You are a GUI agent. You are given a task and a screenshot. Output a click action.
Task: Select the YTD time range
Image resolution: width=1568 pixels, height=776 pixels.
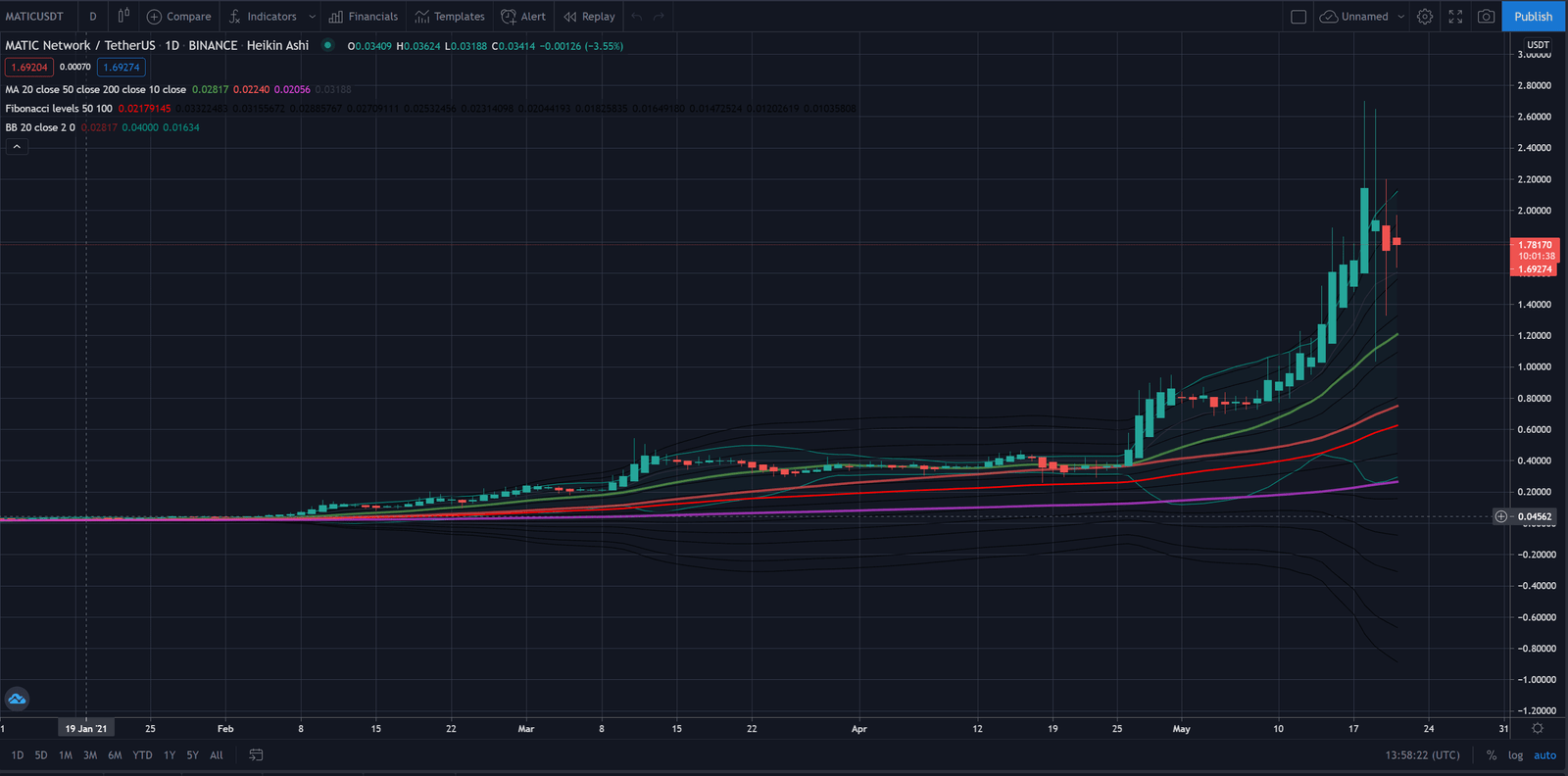click(x=142, y=755)
